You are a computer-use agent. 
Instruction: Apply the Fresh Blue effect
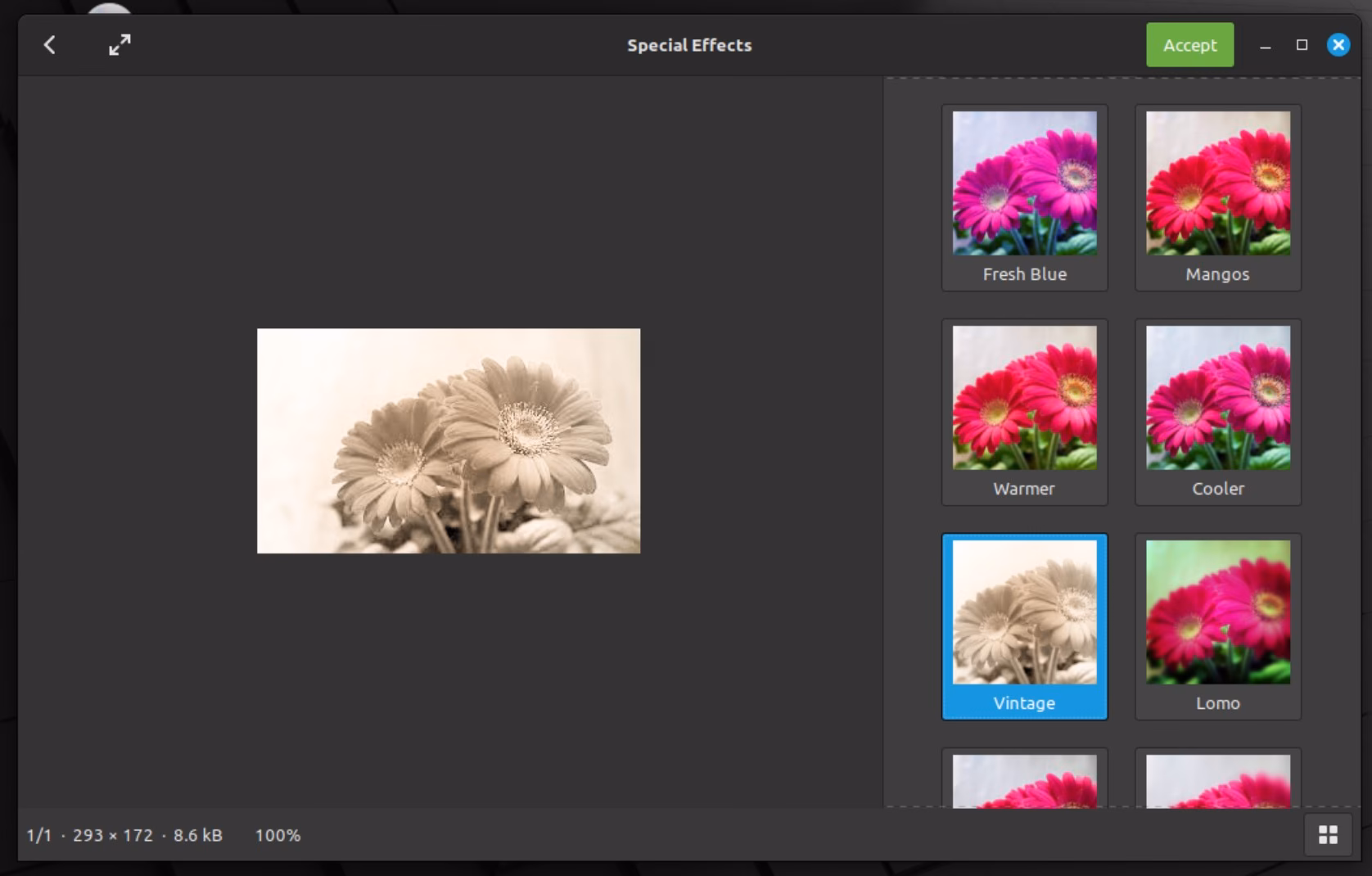pyautogui.click(x=1024, y=197)
